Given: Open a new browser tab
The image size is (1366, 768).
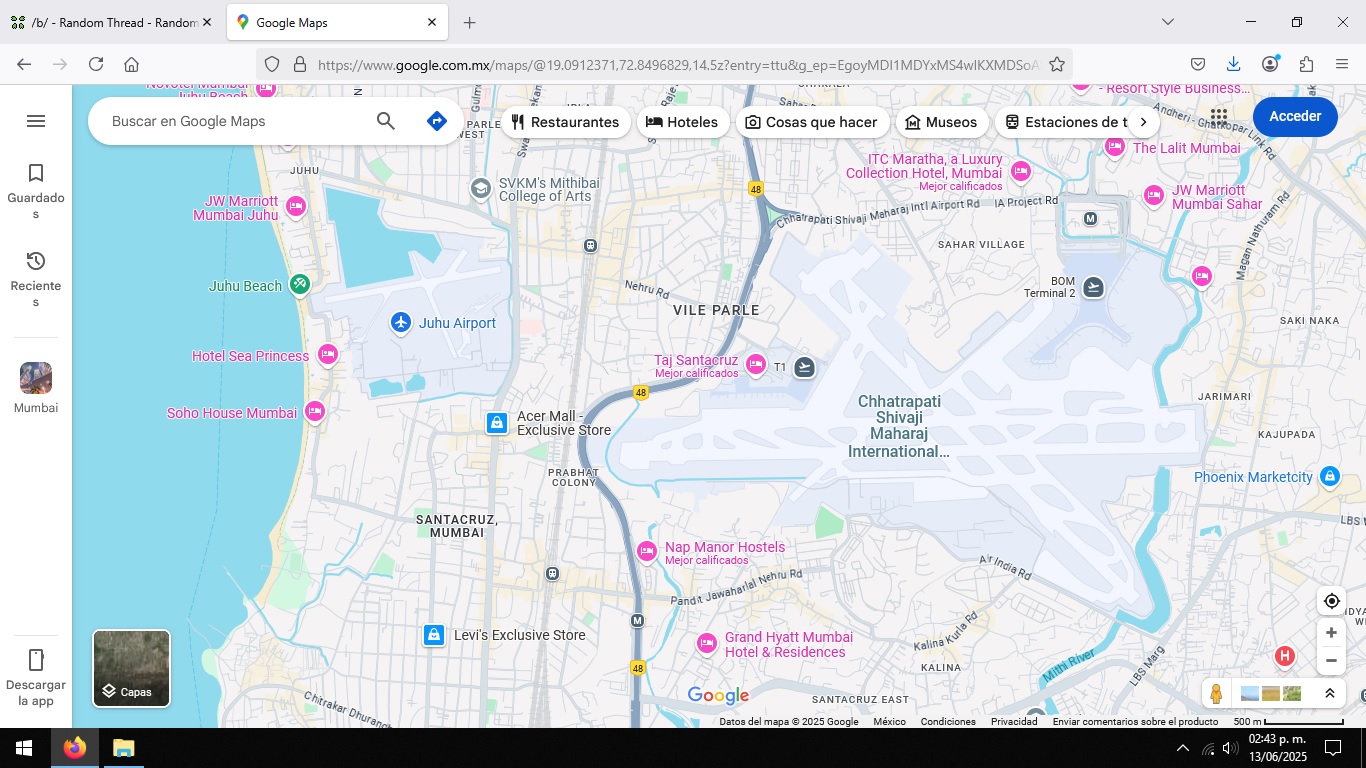Looking at the screenshot, I should pos(469,22).
